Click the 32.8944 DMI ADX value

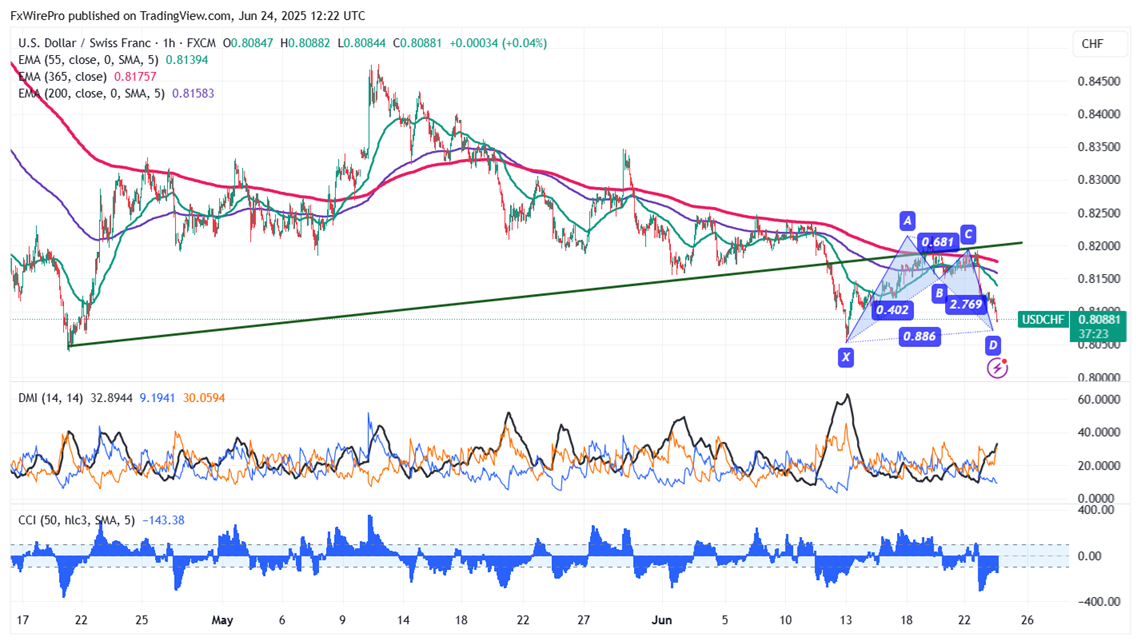[112, 398]
